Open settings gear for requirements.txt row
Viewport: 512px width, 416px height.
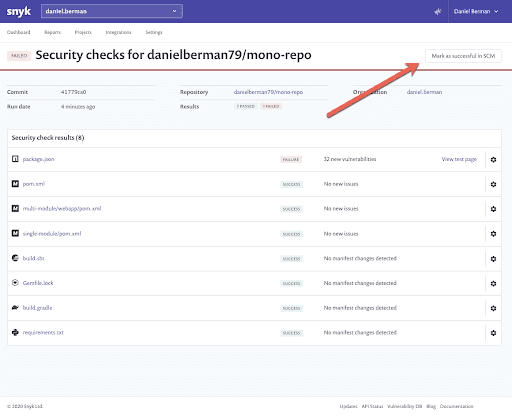493,333
